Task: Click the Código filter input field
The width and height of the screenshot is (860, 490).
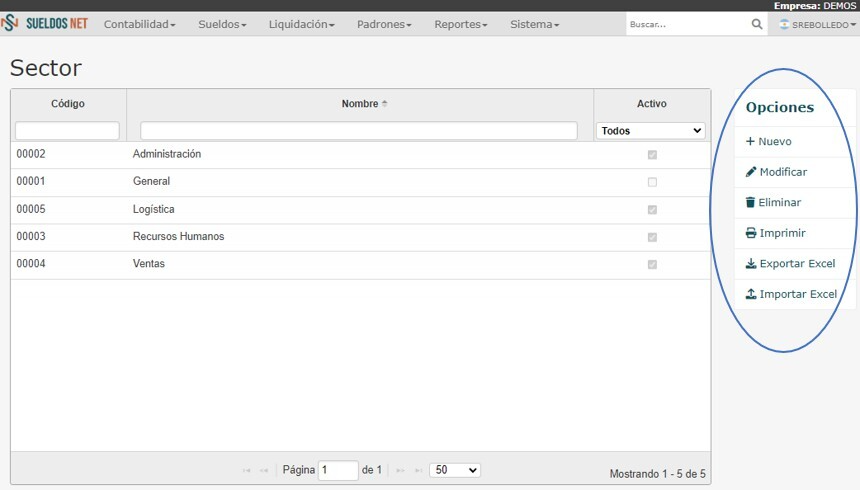Action: 67,131
